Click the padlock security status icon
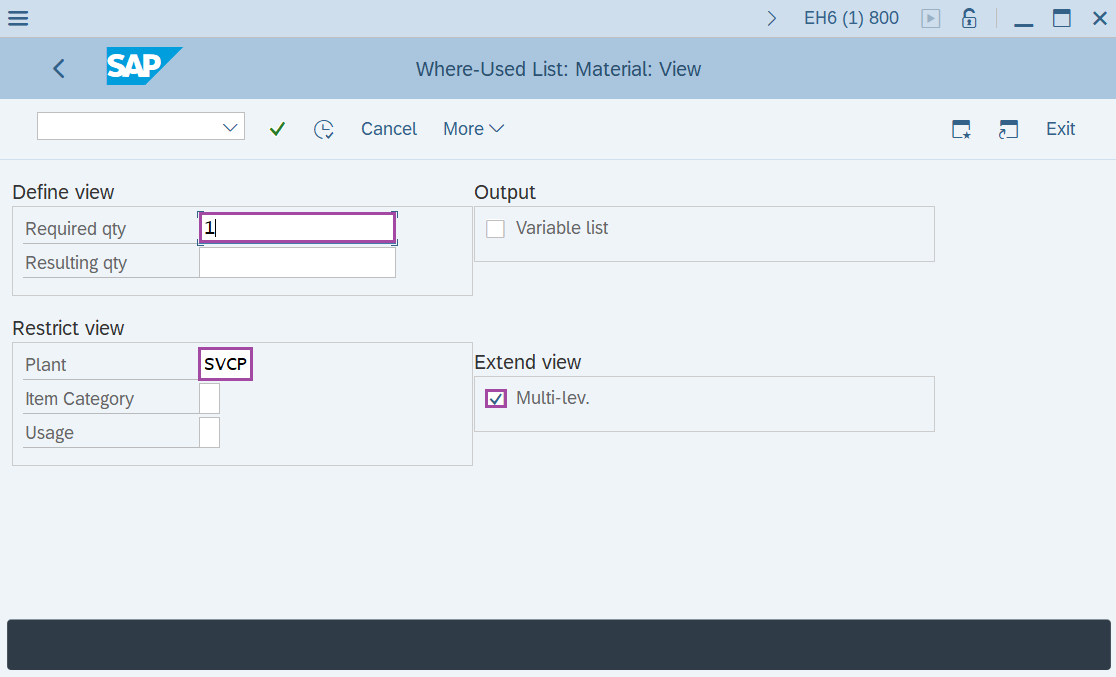 pos(968,17)
